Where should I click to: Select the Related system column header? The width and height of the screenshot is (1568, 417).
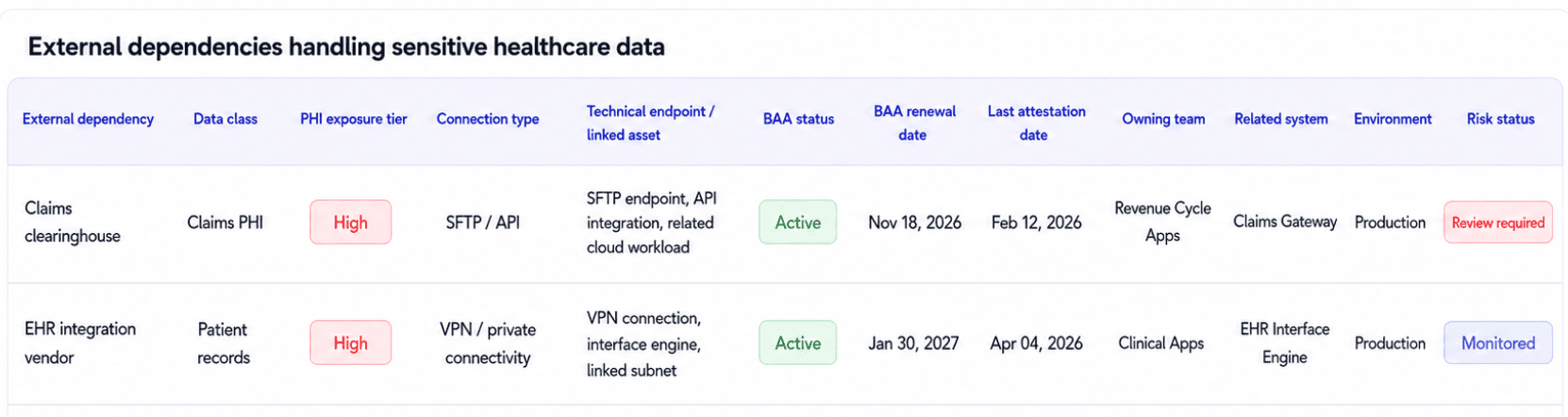tap(1281, 119)
